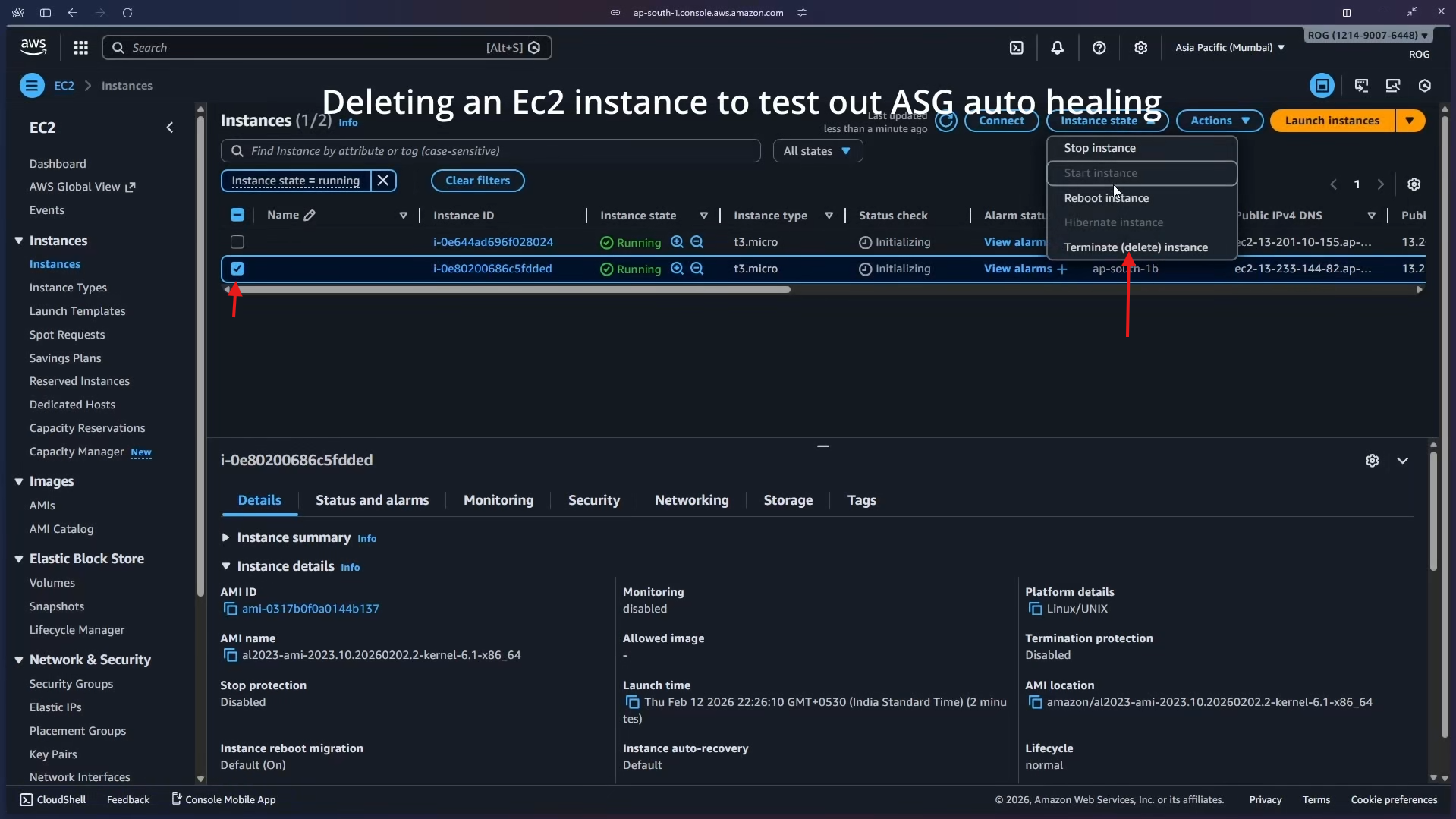The width and height of the screenshot is (1456, 819).
Task: Open the notifications bell icon
Action: 1058,47
